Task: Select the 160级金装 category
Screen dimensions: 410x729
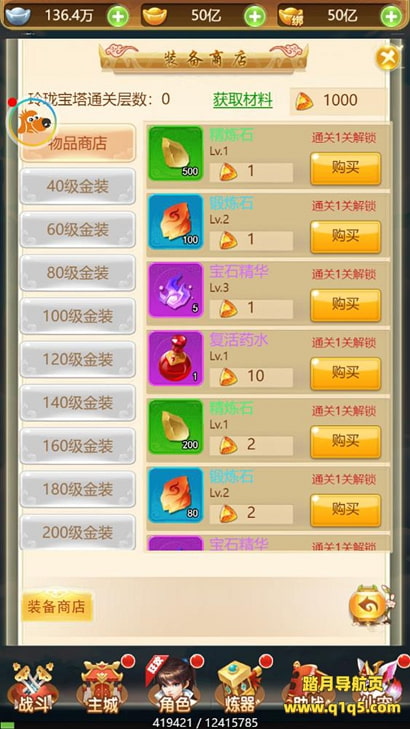Action: click(78, 446)
